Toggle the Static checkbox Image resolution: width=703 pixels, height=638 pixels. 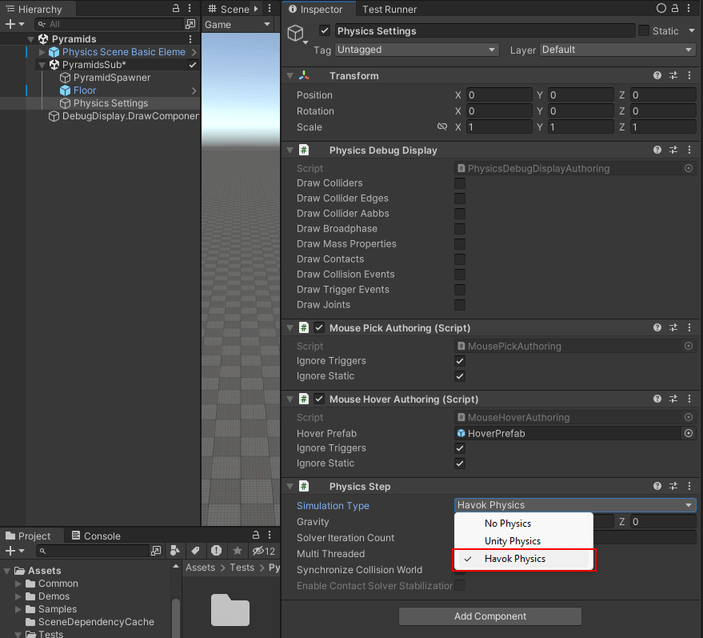[644, 31]
